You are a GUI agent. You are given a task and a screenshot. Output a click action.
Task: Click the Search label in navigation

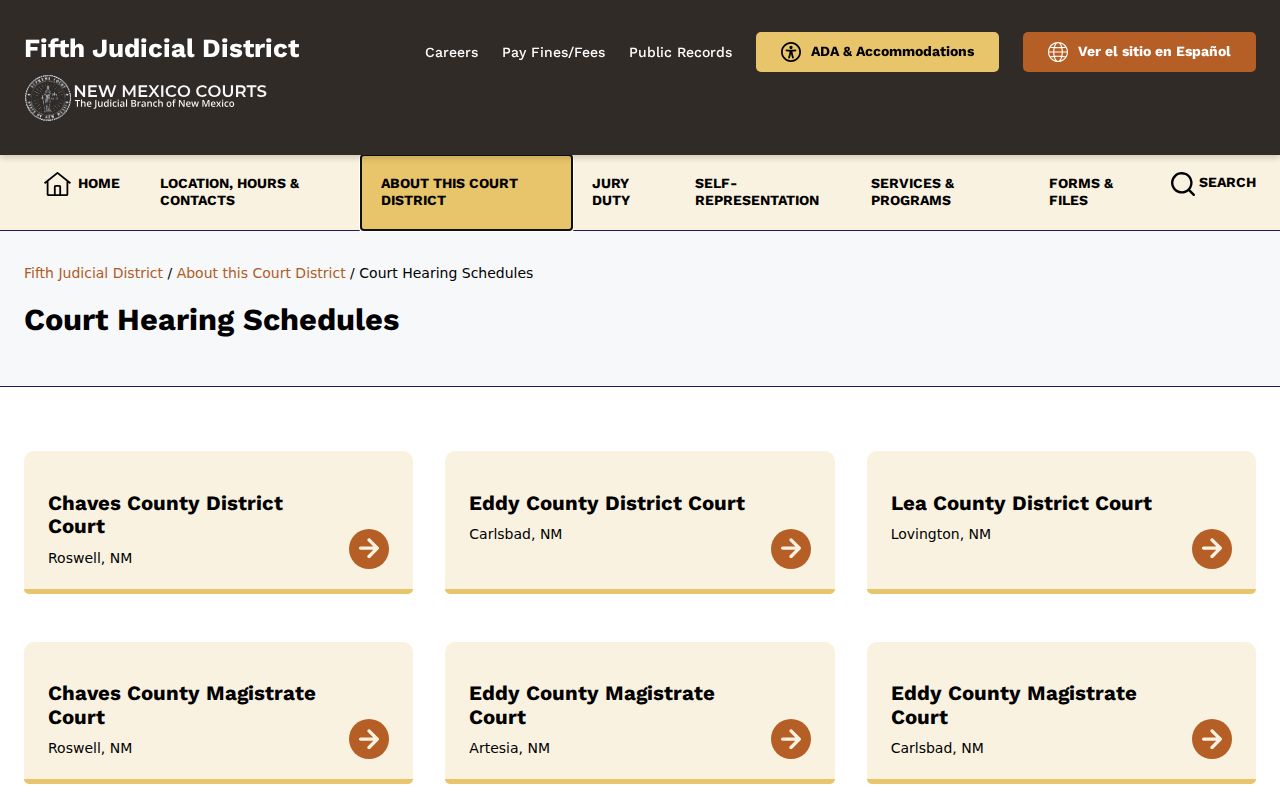(1227, 183)
